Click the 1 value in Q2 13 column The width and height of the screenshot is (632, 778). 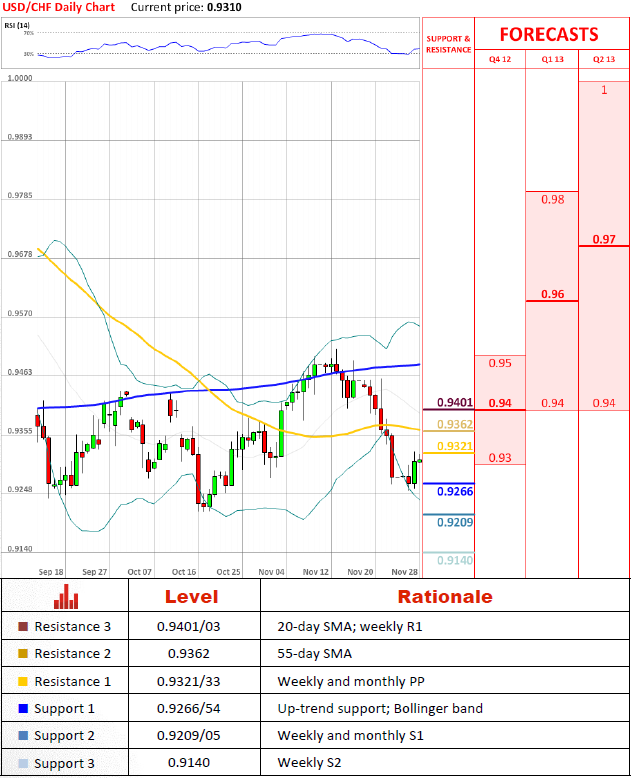click(604, 90)
